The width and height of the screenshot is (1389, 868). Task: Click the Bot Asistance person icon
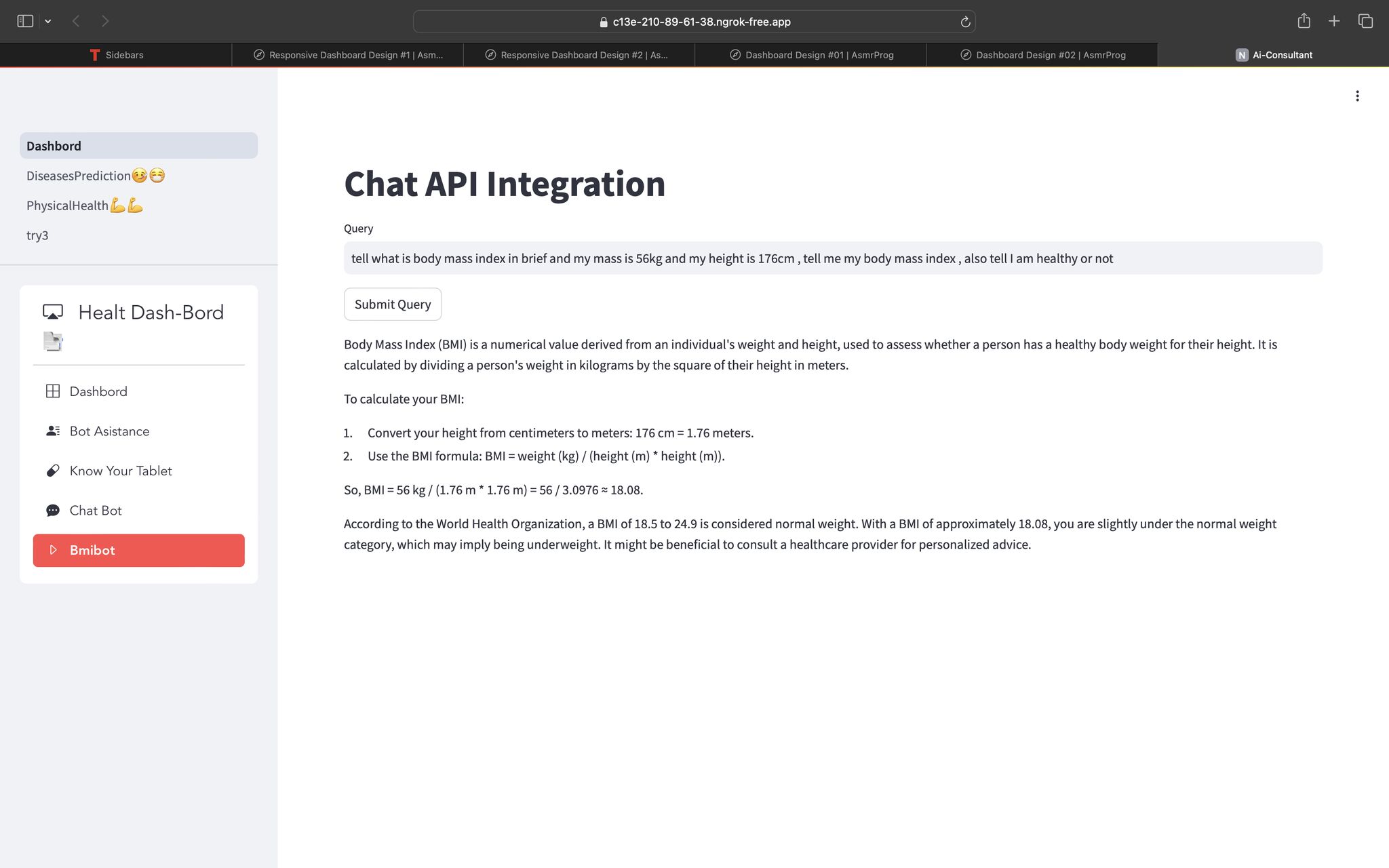52,431
